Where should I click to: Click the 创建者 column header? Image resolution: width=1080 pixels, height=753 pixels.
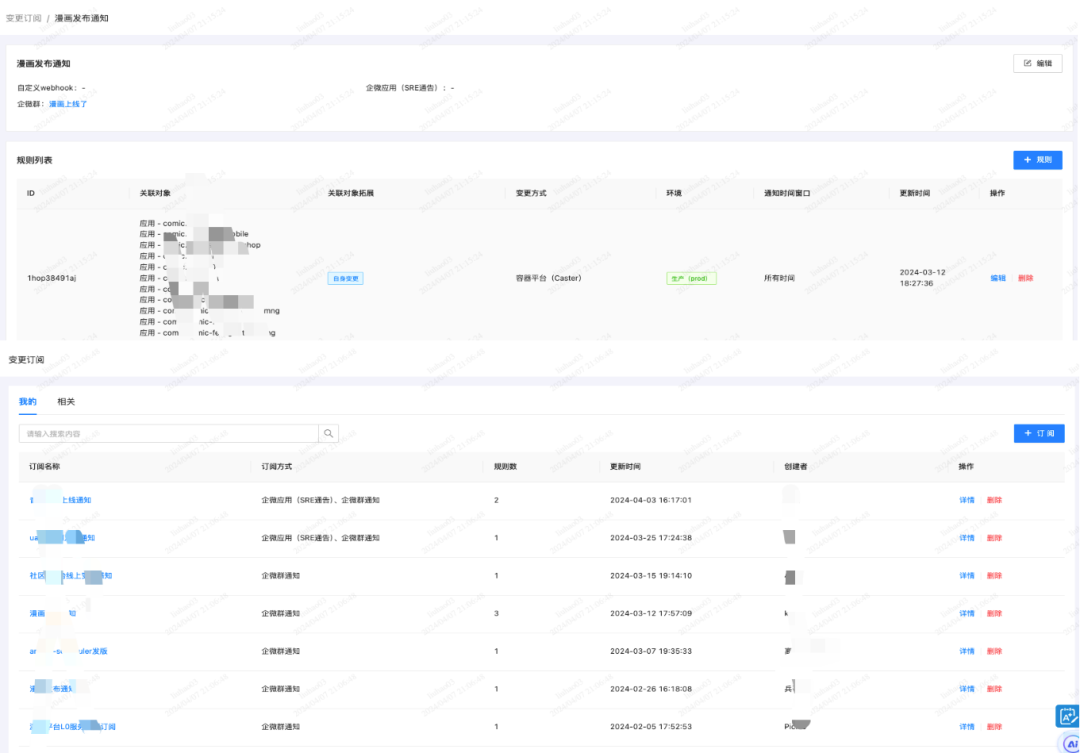796,466
